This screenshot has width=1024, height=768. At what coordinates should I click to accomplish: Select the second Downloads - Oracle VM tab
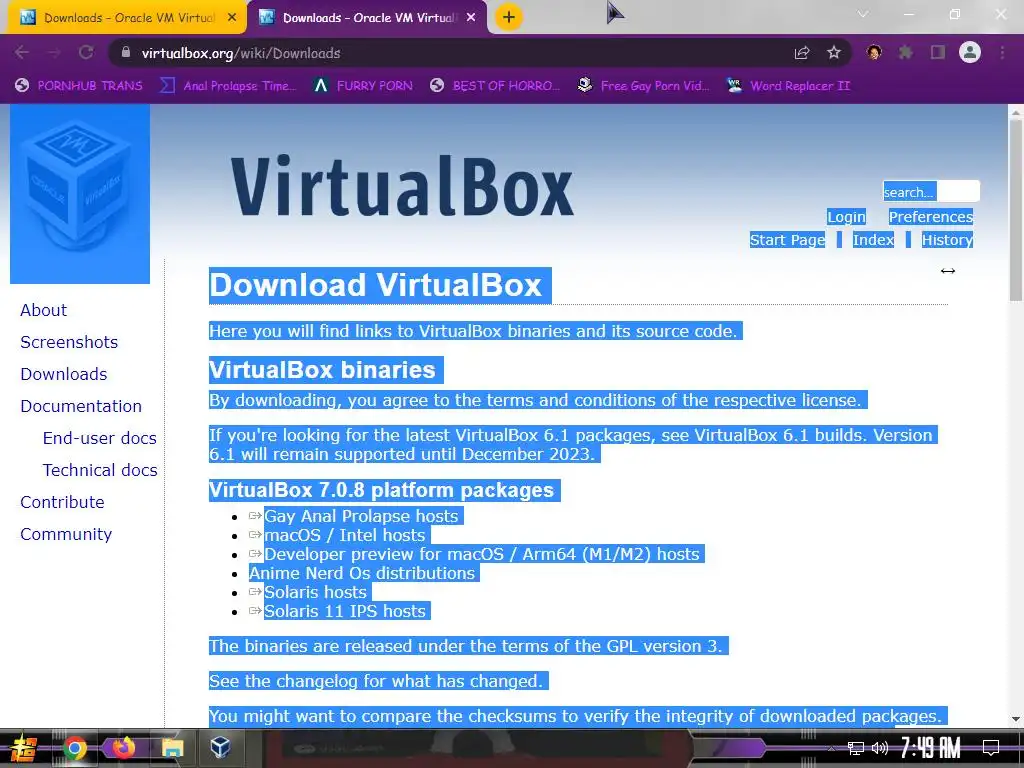pos(368,18)
